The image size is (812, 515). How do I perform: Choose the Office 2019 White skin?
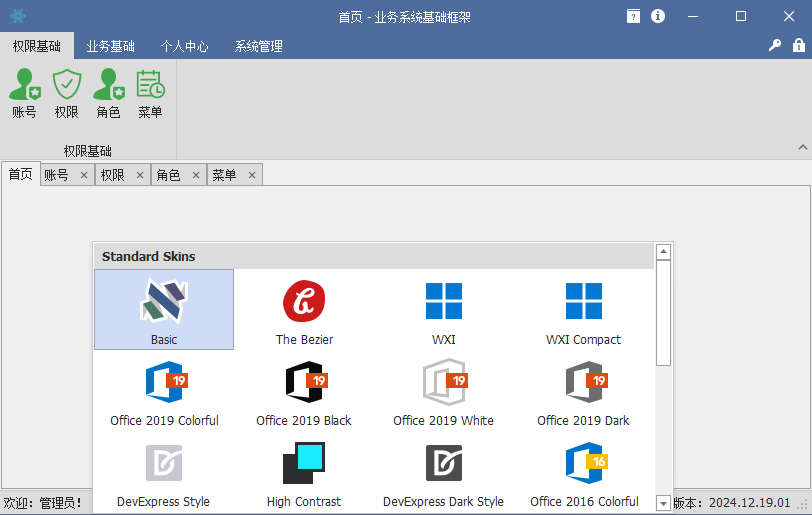(x=444, y=391)
